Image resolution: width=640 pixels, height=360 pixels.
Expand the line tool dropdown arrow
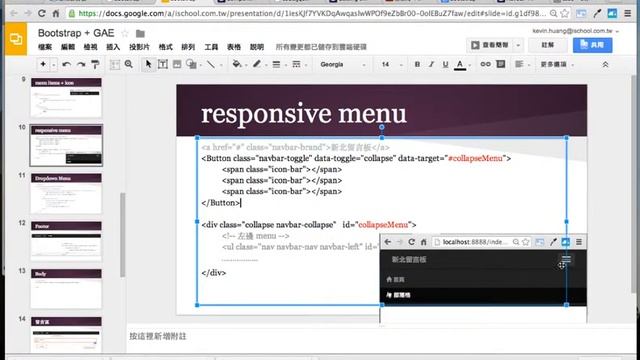point(221,65)
